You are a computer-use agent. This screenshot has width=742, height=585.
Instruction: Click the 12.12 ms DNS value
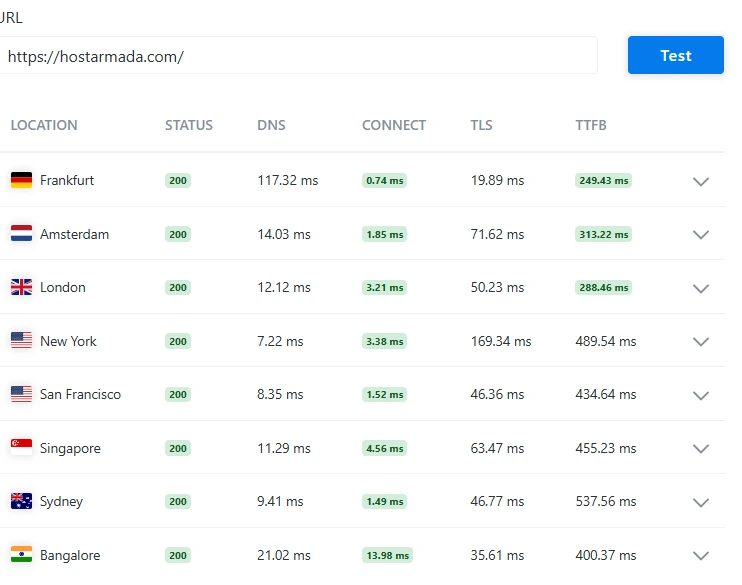coord(284,287)
